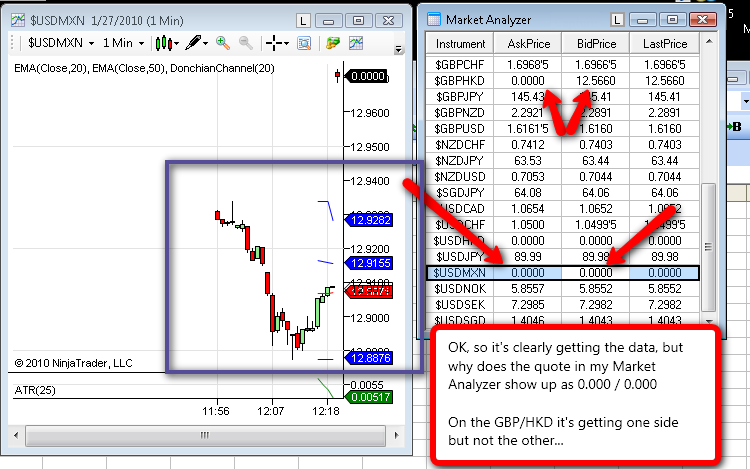The image size is (750, 469).
Task: Expand the chart toolbar overflow arrow
Action: pyautogui.click(x=398, y=49)
